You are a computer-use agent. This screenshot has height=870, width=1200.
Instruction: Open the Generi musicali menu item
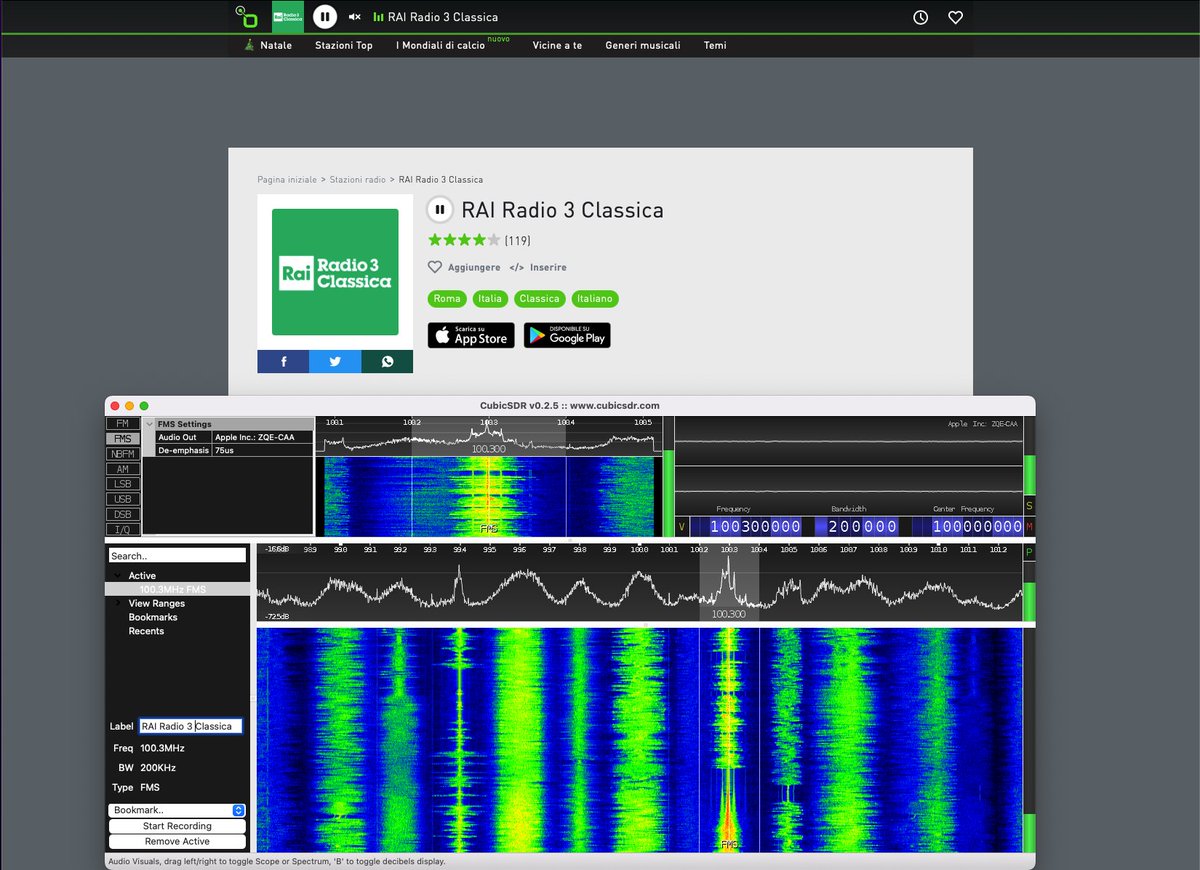coord(643,45)
